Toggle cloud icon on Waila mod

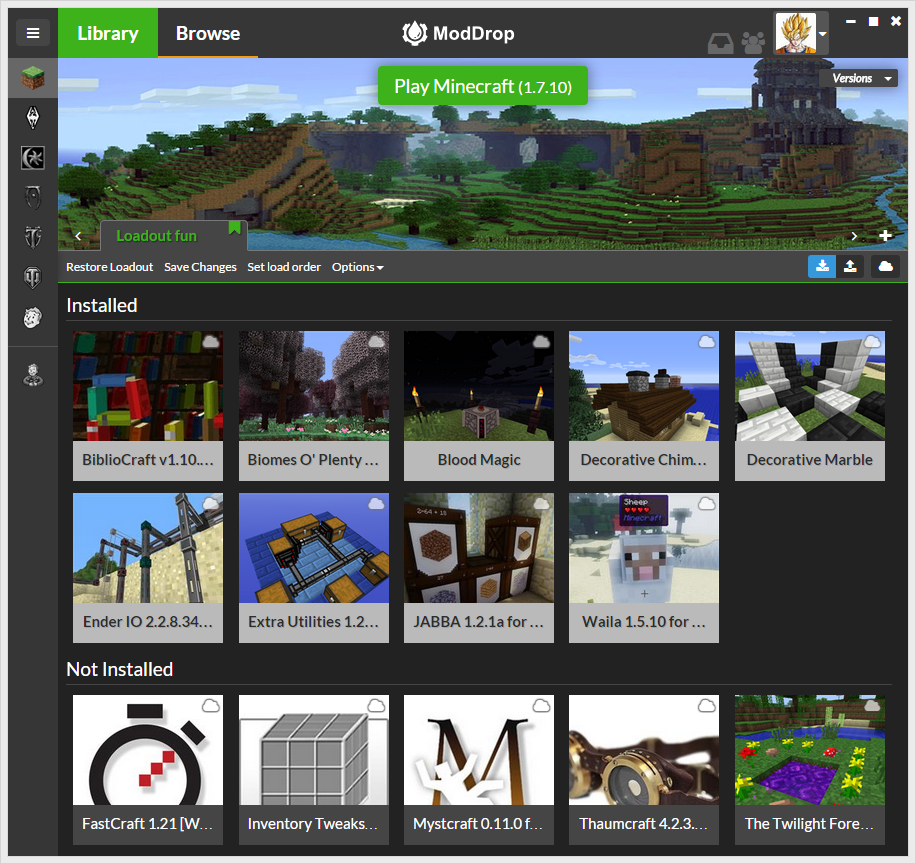706,503
